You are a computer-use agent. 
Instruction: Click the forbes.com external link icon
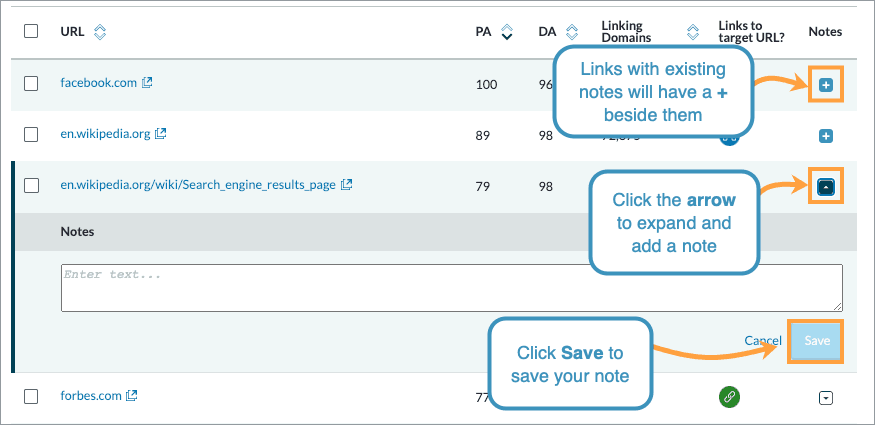pos(132,396)
